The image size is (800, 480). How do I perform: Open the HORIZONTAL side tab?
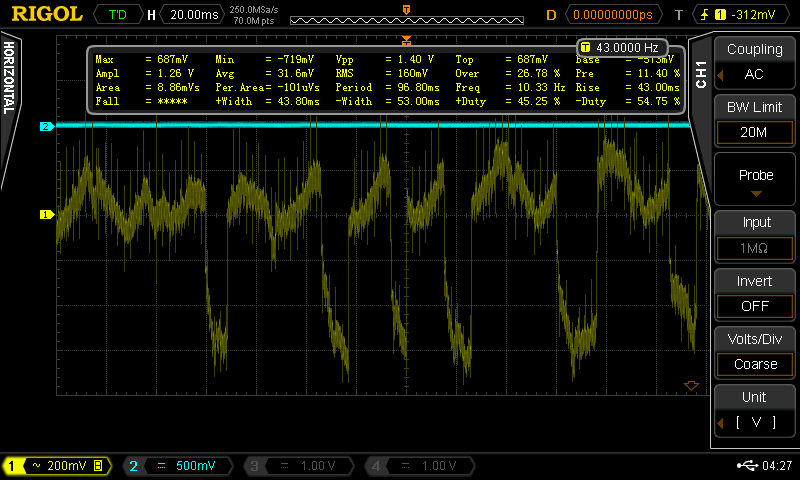[9, 78]
